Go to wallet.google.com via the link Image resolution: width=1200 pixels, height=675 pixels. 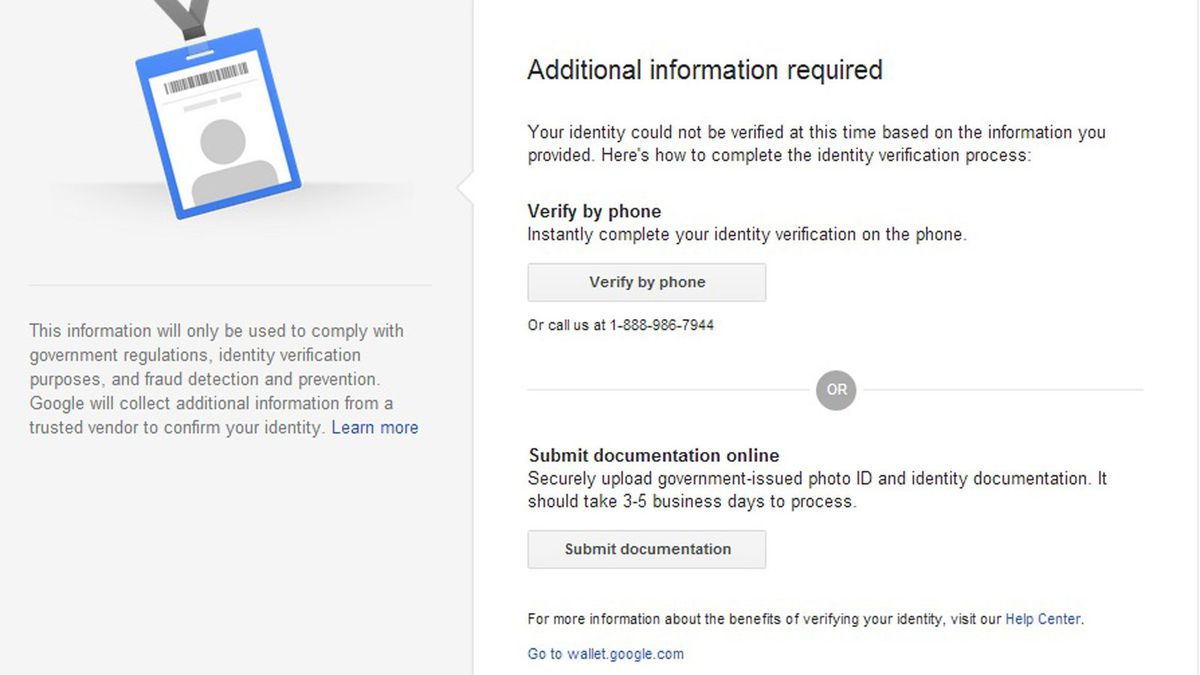pyautogui.click(x=605, y=653)
